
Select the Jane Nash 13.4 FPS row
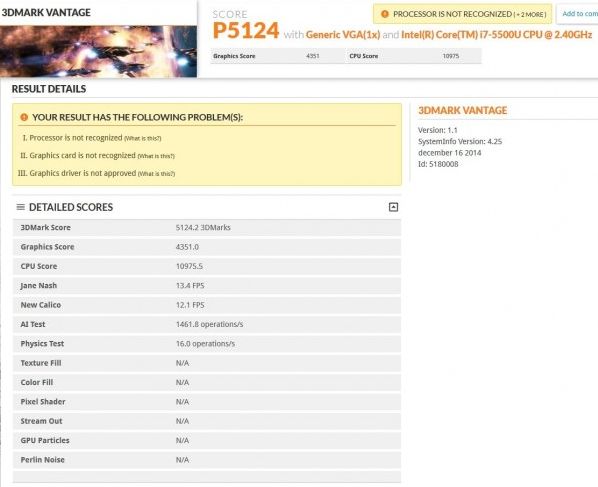coord(207,286)
